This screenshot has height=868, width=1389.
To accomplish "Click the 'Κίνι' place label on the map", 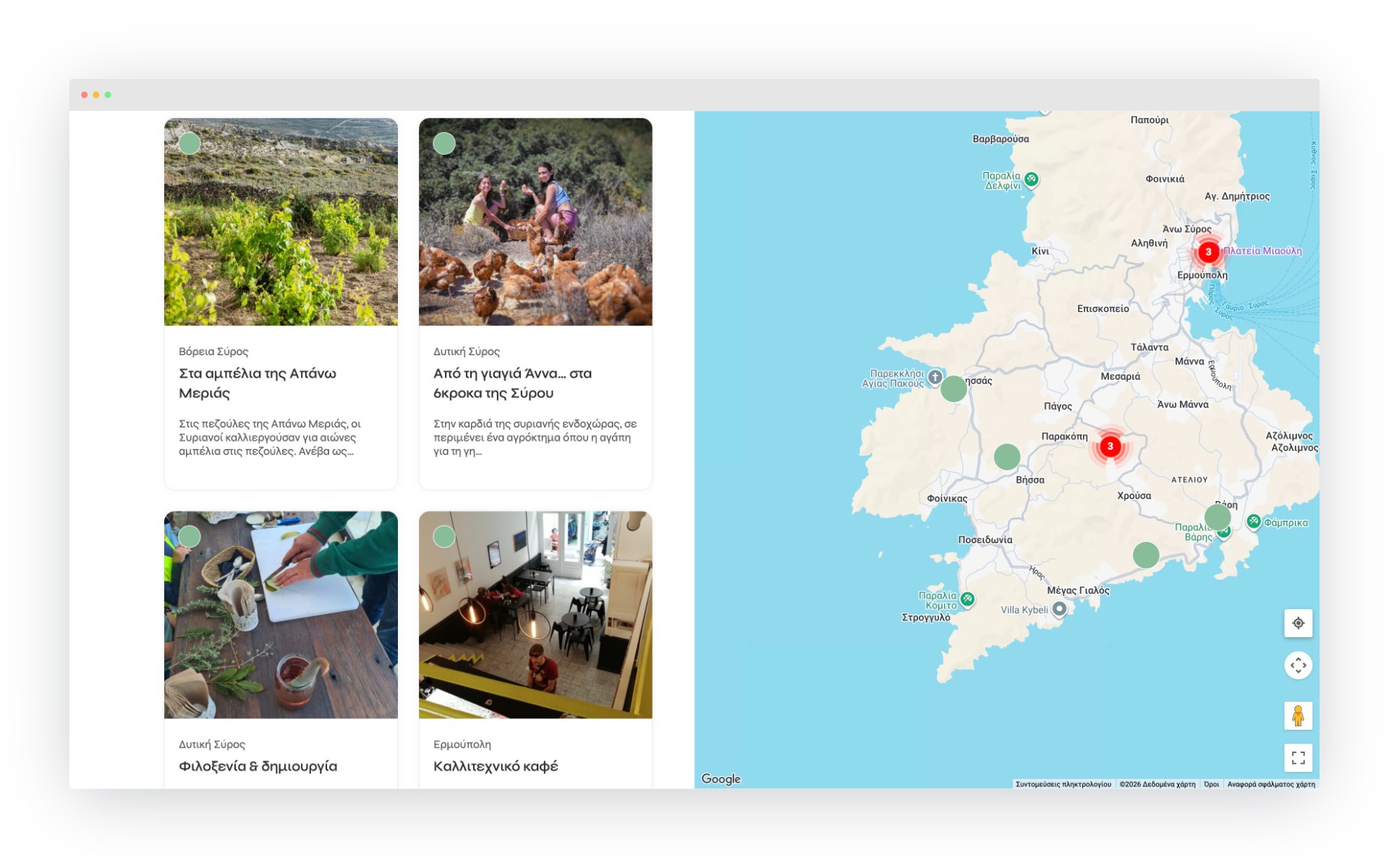I will coord(1040,251).
